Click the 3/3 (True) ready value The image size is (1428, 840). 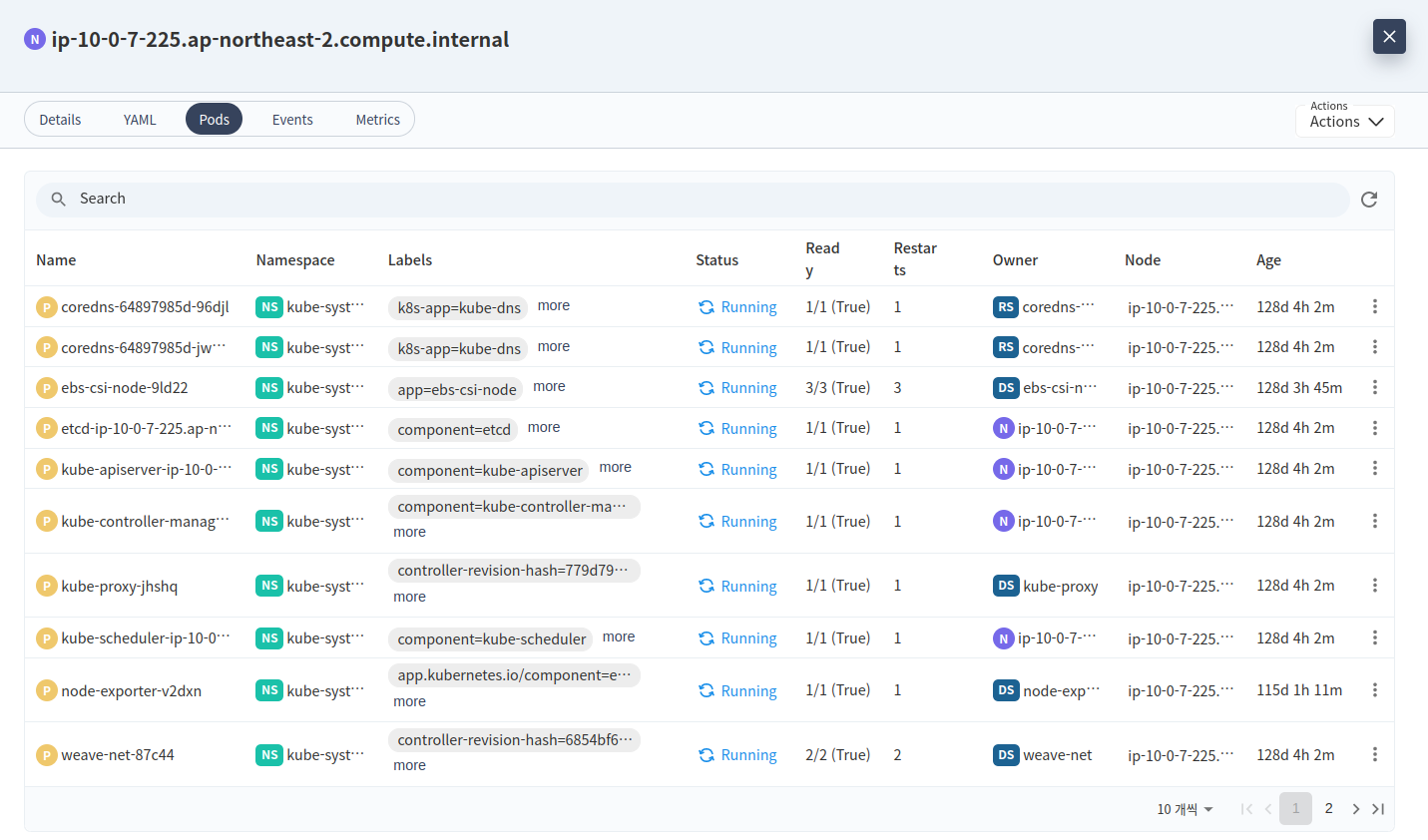(x=838, y=387)
